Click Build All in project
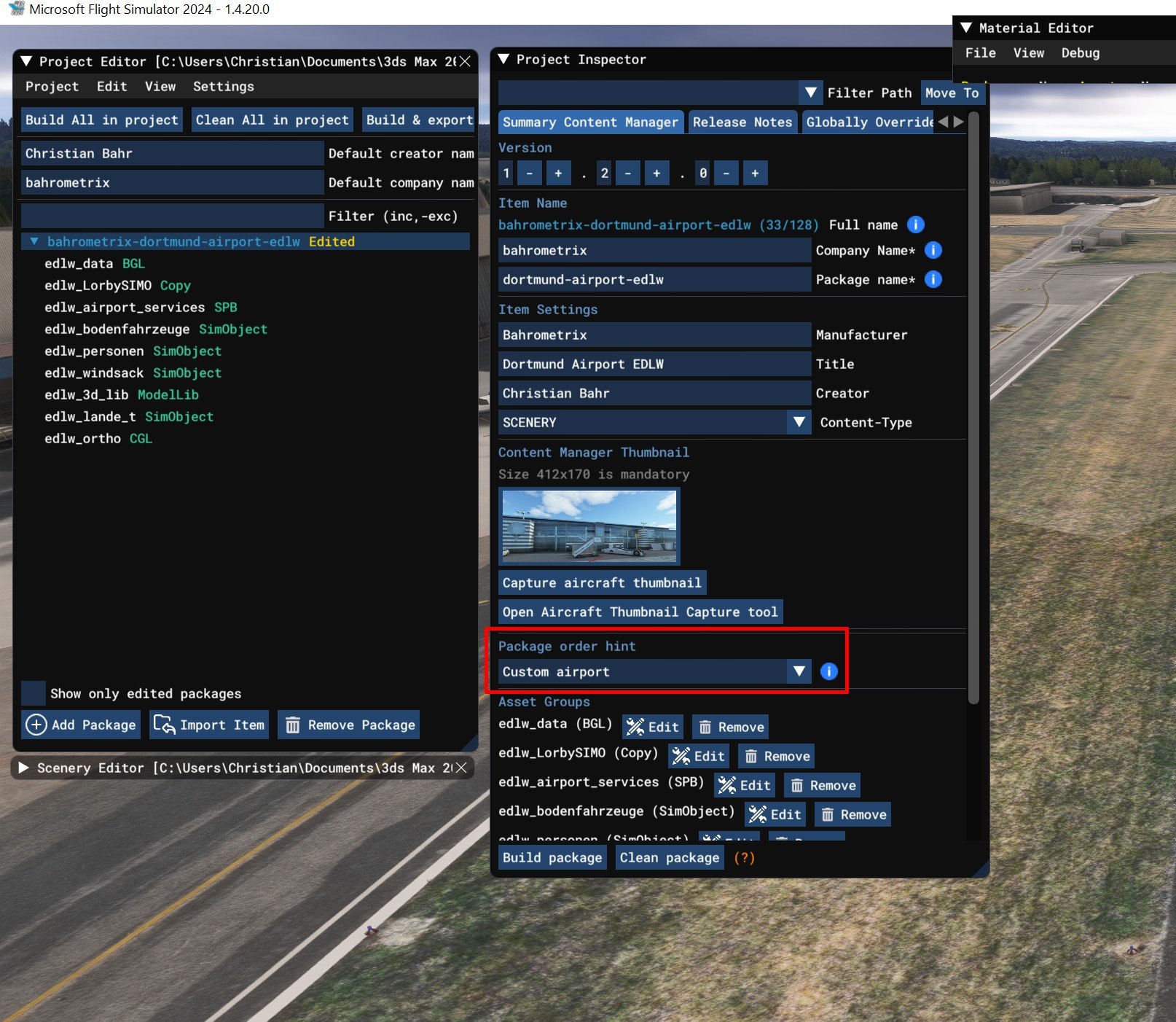 pos(102,120)
